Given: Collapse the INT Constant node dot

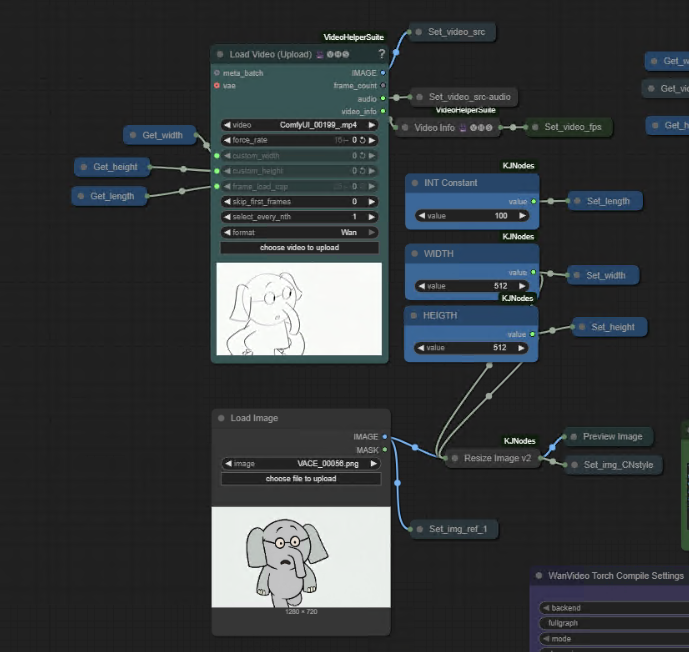Looking at the screenshot, I should 414,183.
